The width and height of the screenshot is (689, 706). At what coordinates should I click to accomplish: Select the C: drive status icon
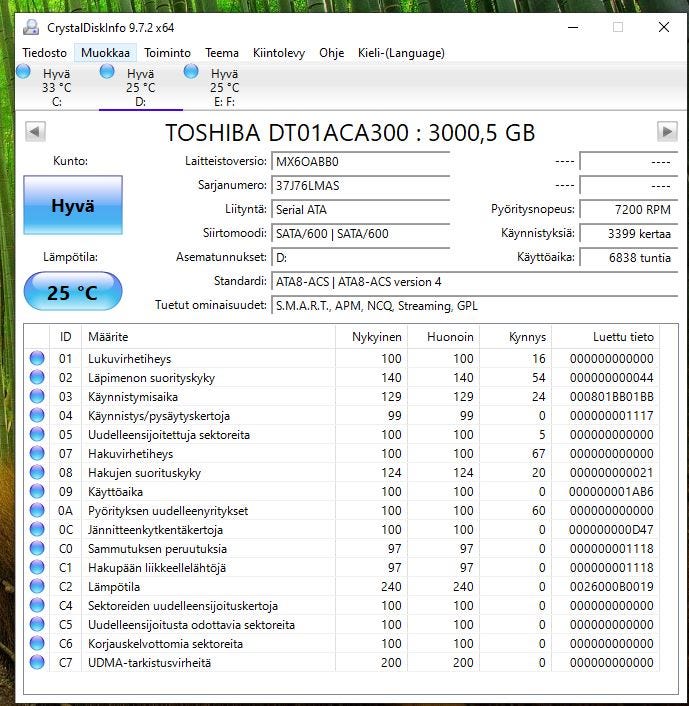[24, 71]
